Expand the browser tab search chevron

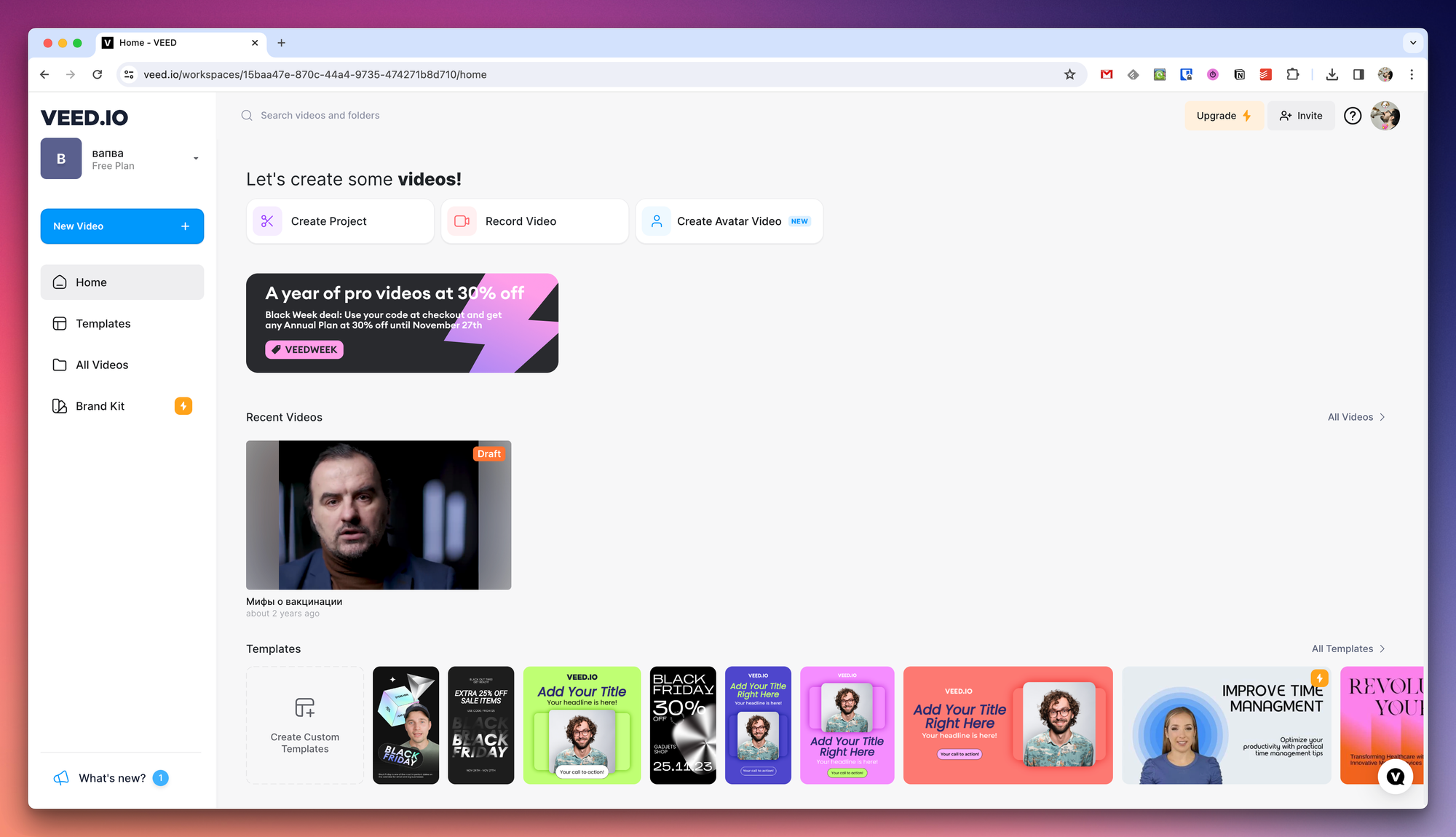[1412, 43]
